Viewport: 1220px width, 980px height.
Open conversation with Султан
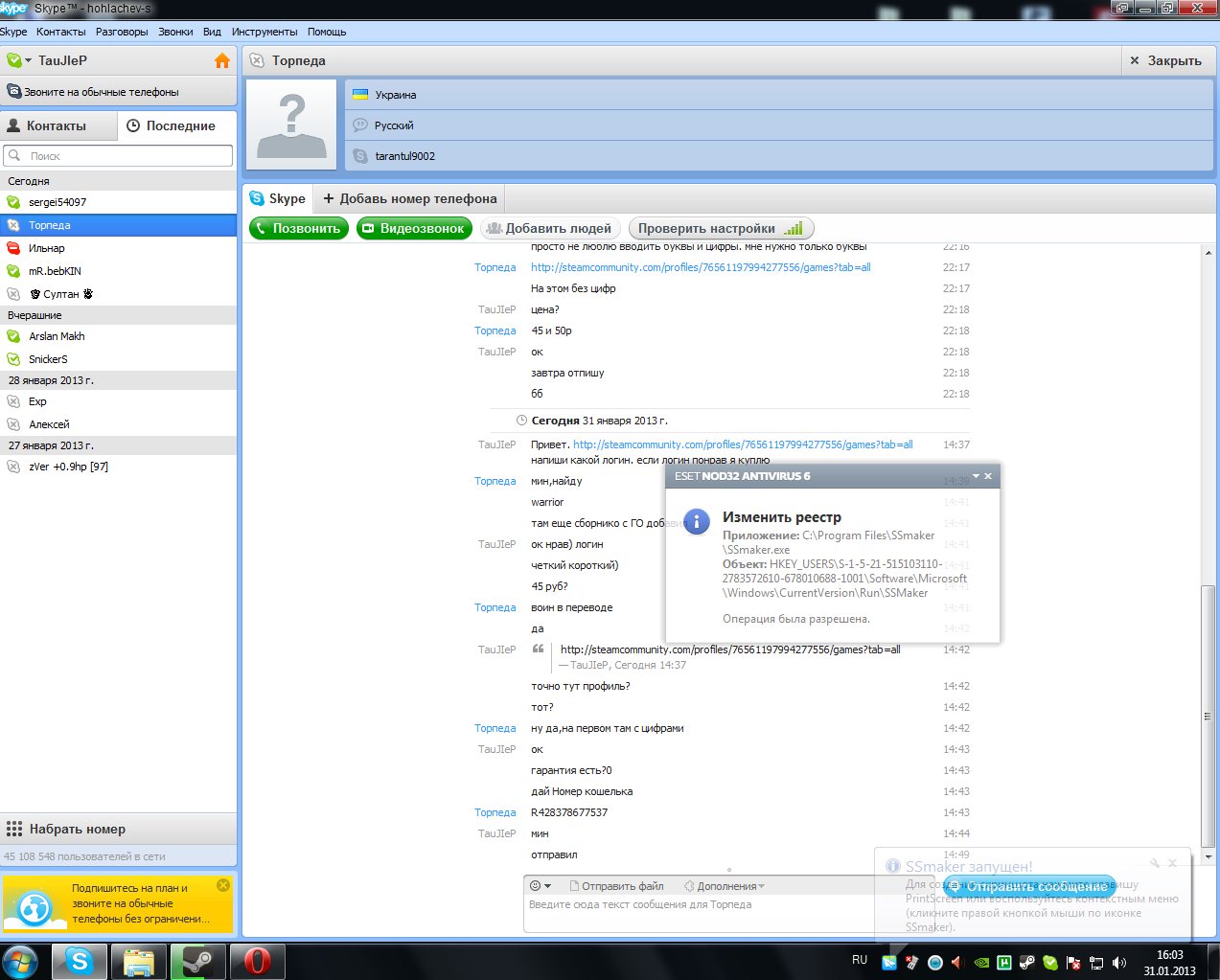pyautogui.click(x=119, y=294)
